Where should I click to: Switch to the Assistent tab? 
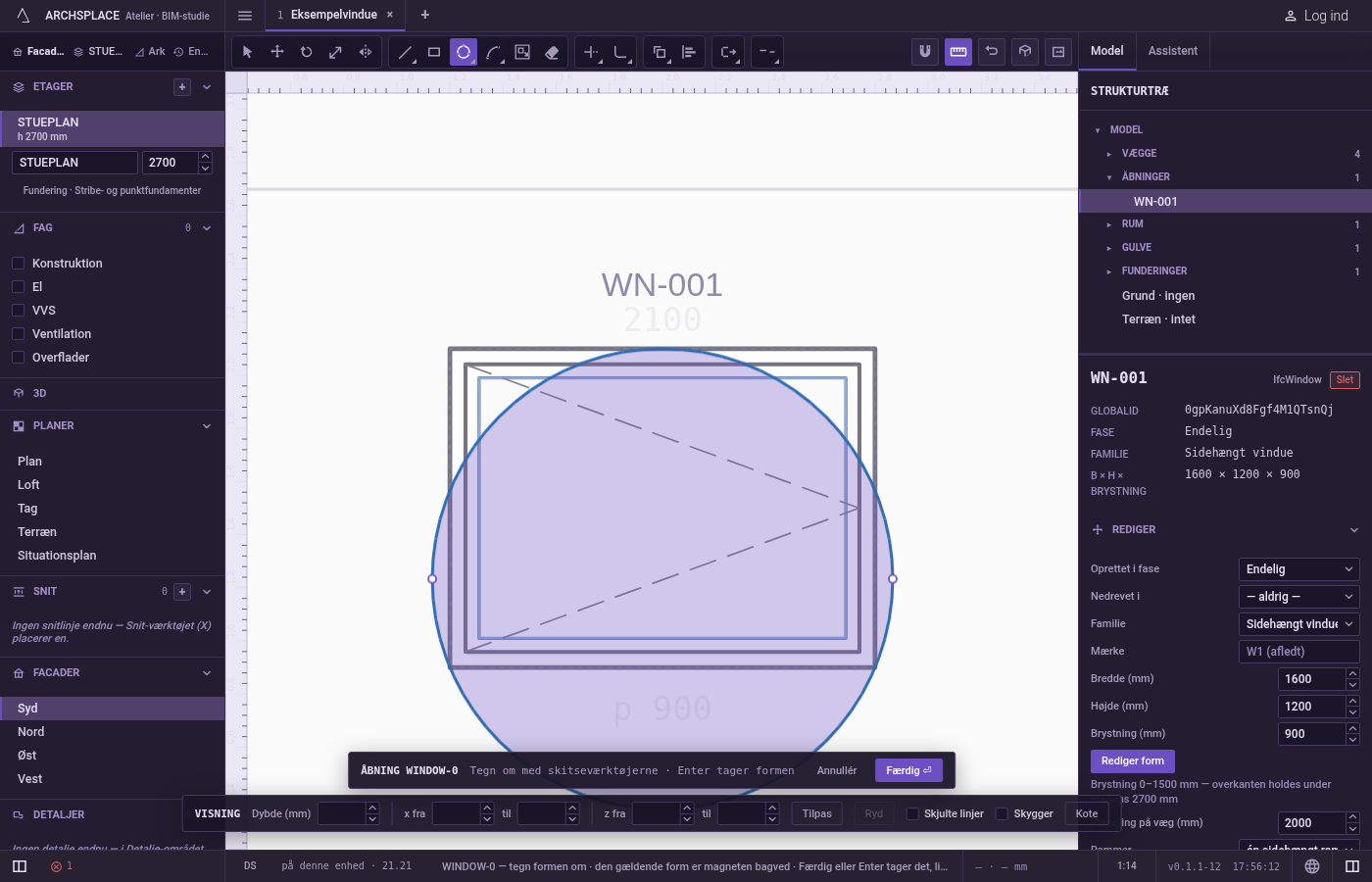point(1172,51)
